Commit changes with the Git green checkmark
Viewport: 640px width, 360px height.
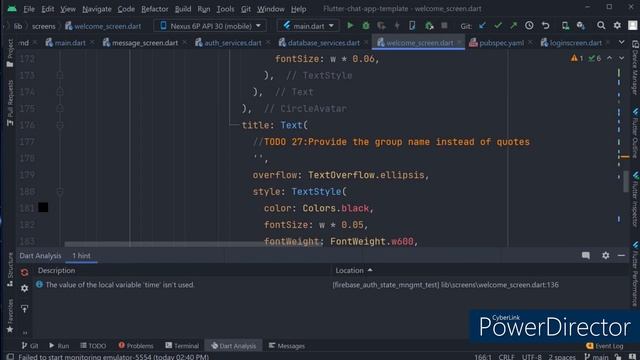(498, 26)
